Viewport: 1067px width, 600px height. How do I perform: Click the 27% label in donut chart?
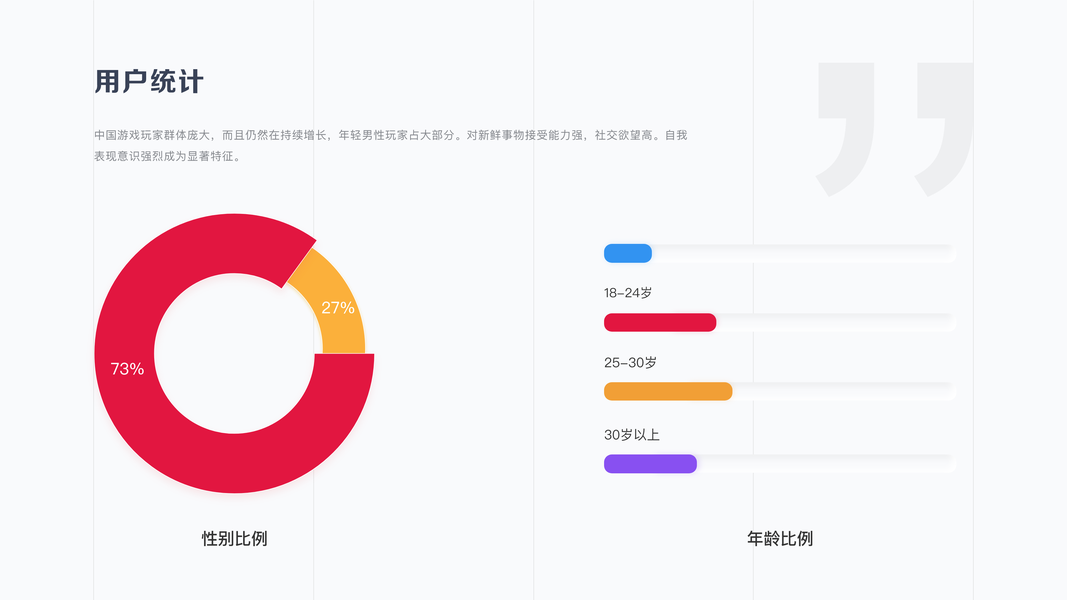(338, 307)
